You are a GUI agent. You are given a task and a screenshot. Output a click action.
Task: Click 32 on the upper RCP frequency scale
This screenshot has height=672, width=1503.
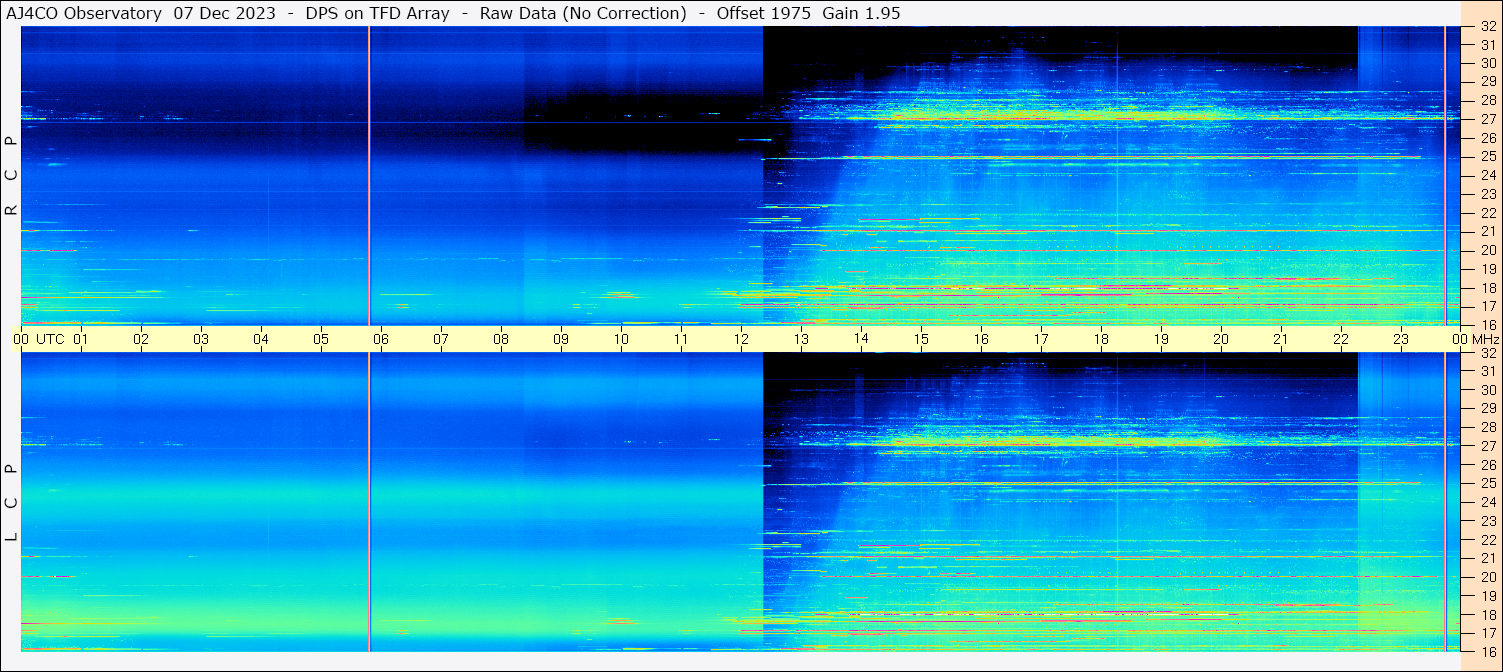1487,27
